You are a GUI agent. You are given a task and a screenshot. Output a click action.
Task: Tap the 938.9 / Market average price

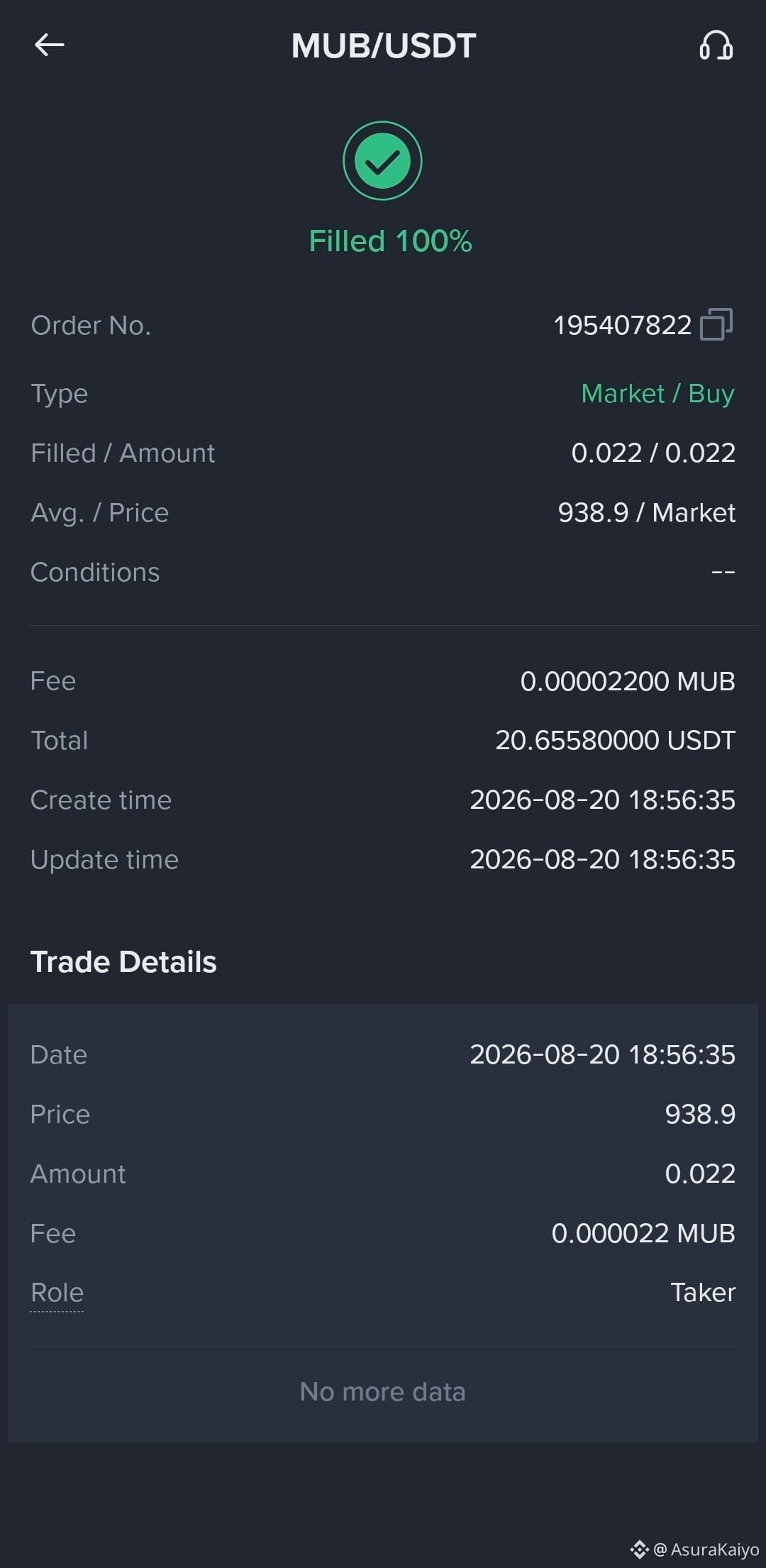click(646, 512)
